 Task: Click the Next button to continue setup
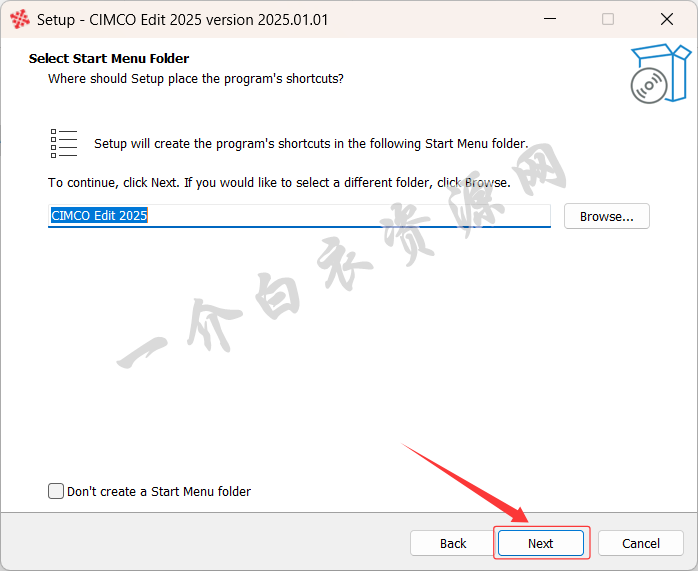pos(540,543)
